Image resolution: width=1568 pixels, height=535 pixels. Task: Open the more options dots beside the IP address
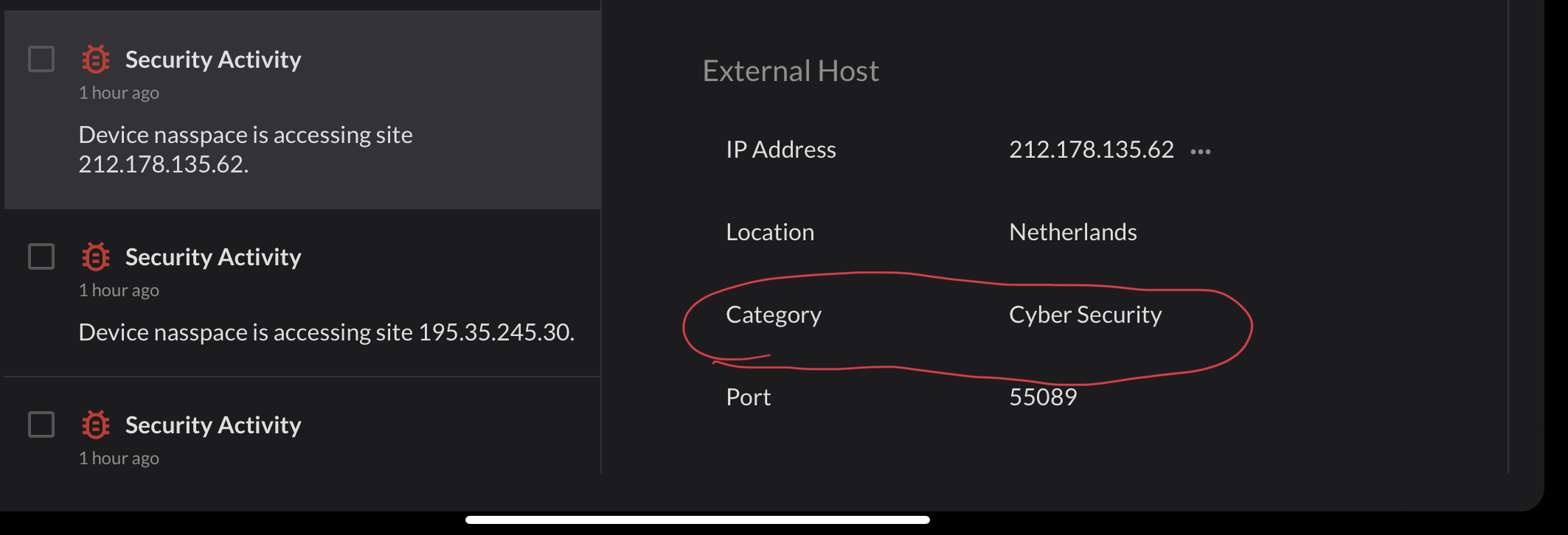(1200, 152)
